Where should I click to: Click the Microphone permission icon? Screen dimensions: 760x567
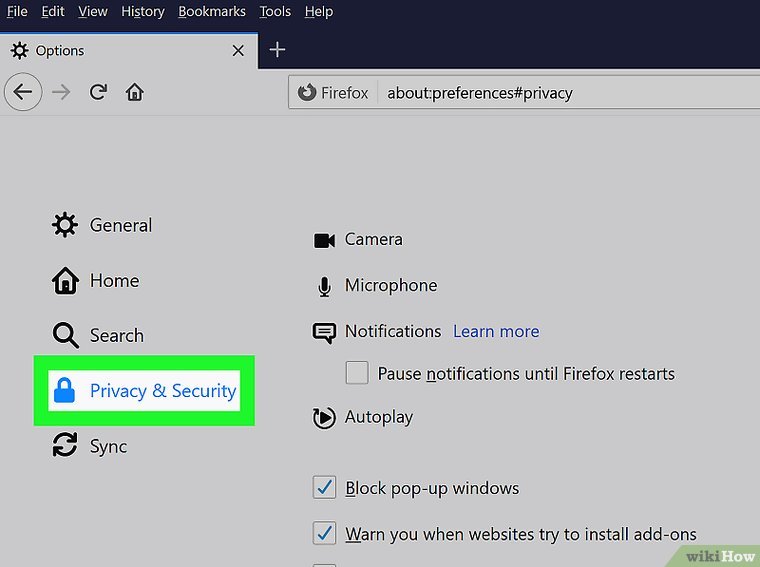324,286
